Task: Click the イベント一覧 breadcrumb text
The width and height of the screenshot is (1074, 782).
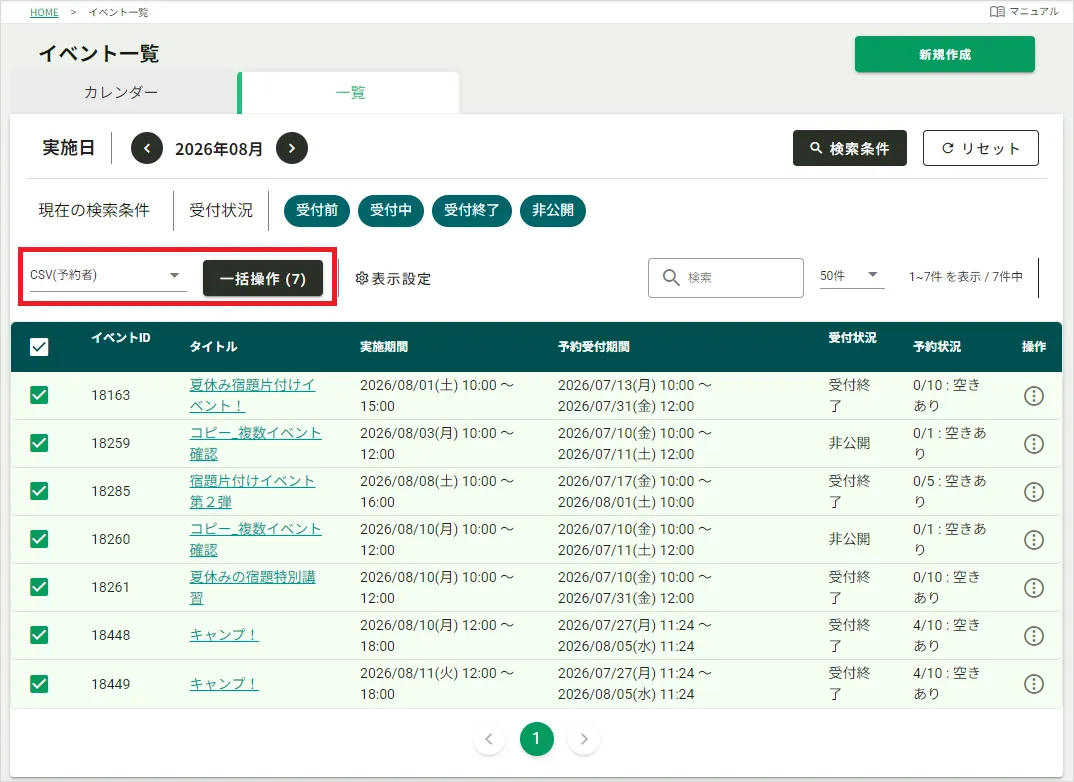Action: click(x=118, y=12)
